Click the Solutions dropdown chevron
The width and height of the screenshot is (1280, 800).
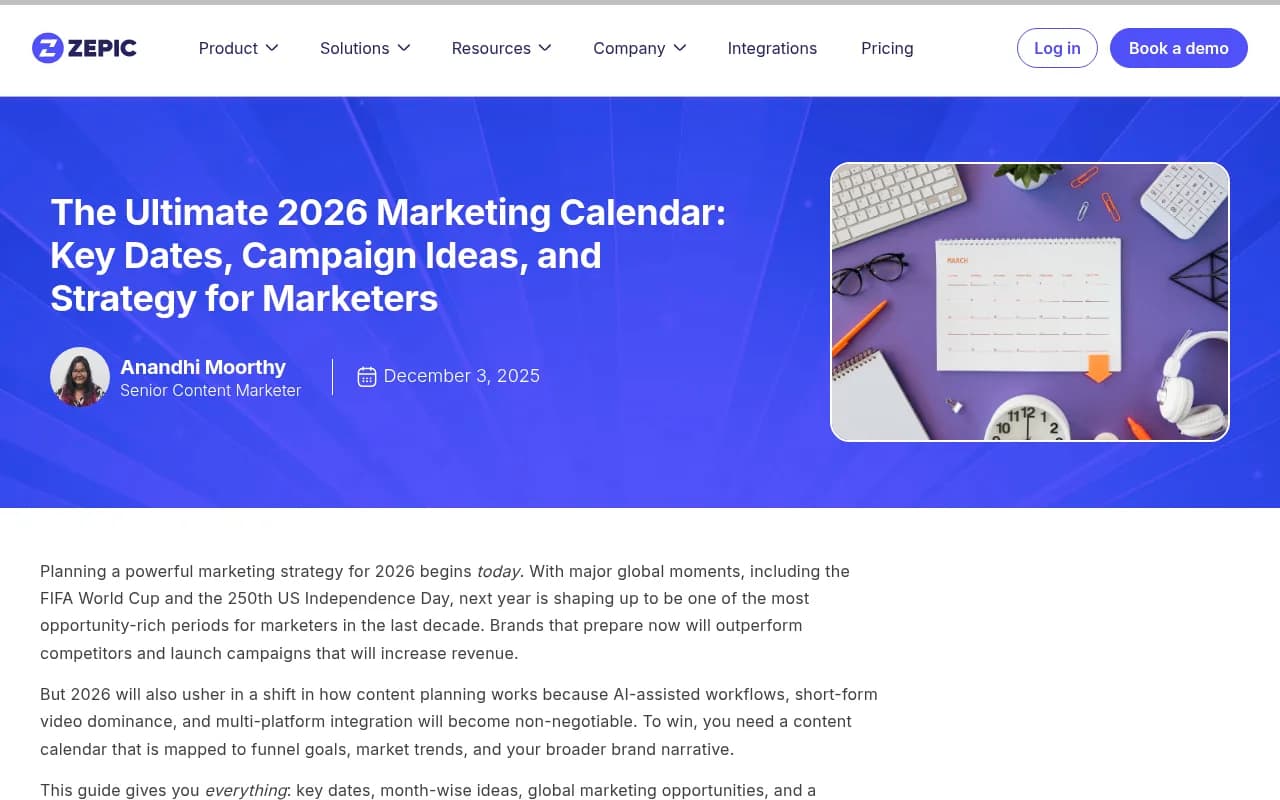[x=404, y=47]
